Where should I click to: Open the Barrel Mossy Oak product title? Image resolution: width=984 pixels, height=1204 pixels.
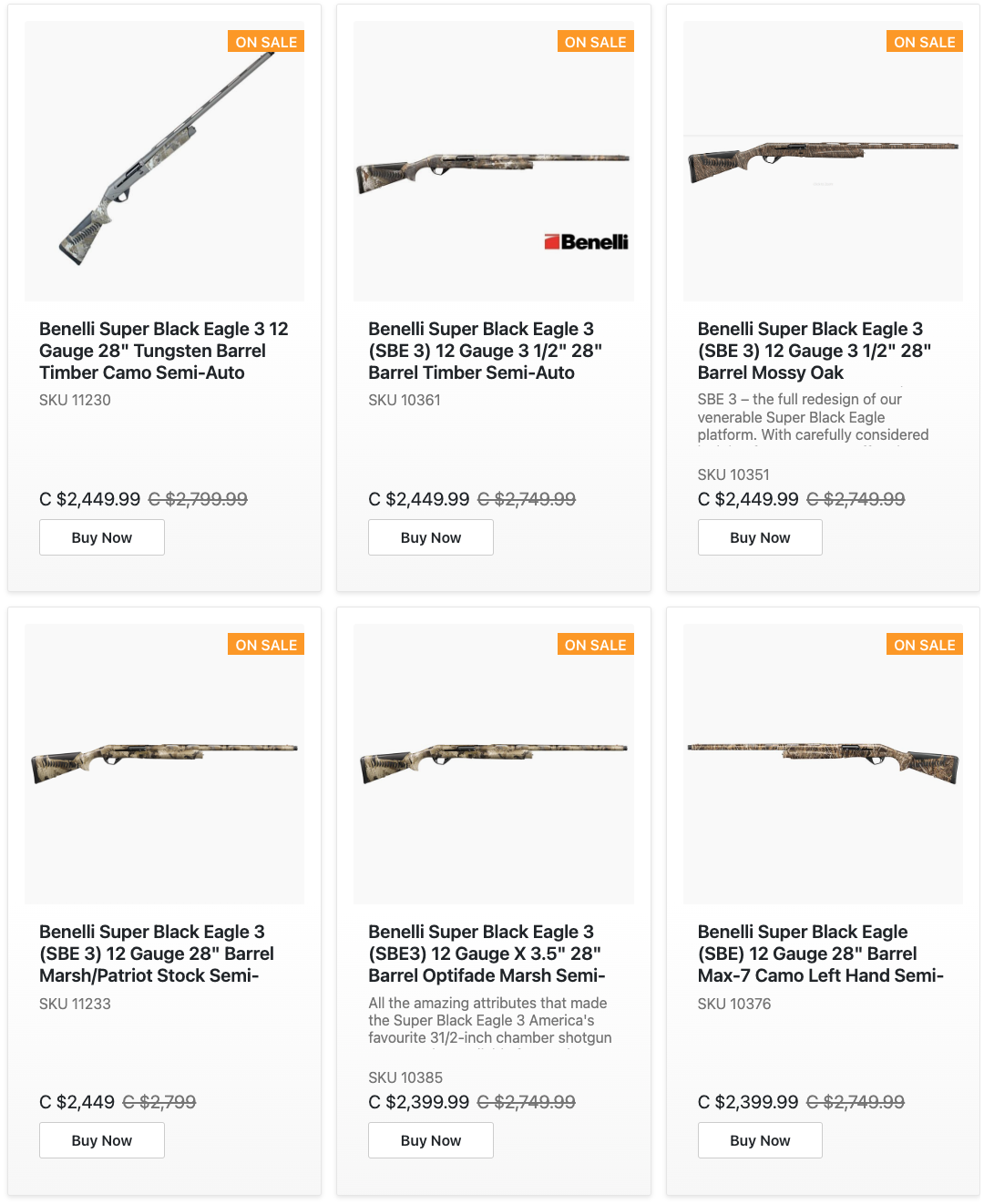point(814,351)
